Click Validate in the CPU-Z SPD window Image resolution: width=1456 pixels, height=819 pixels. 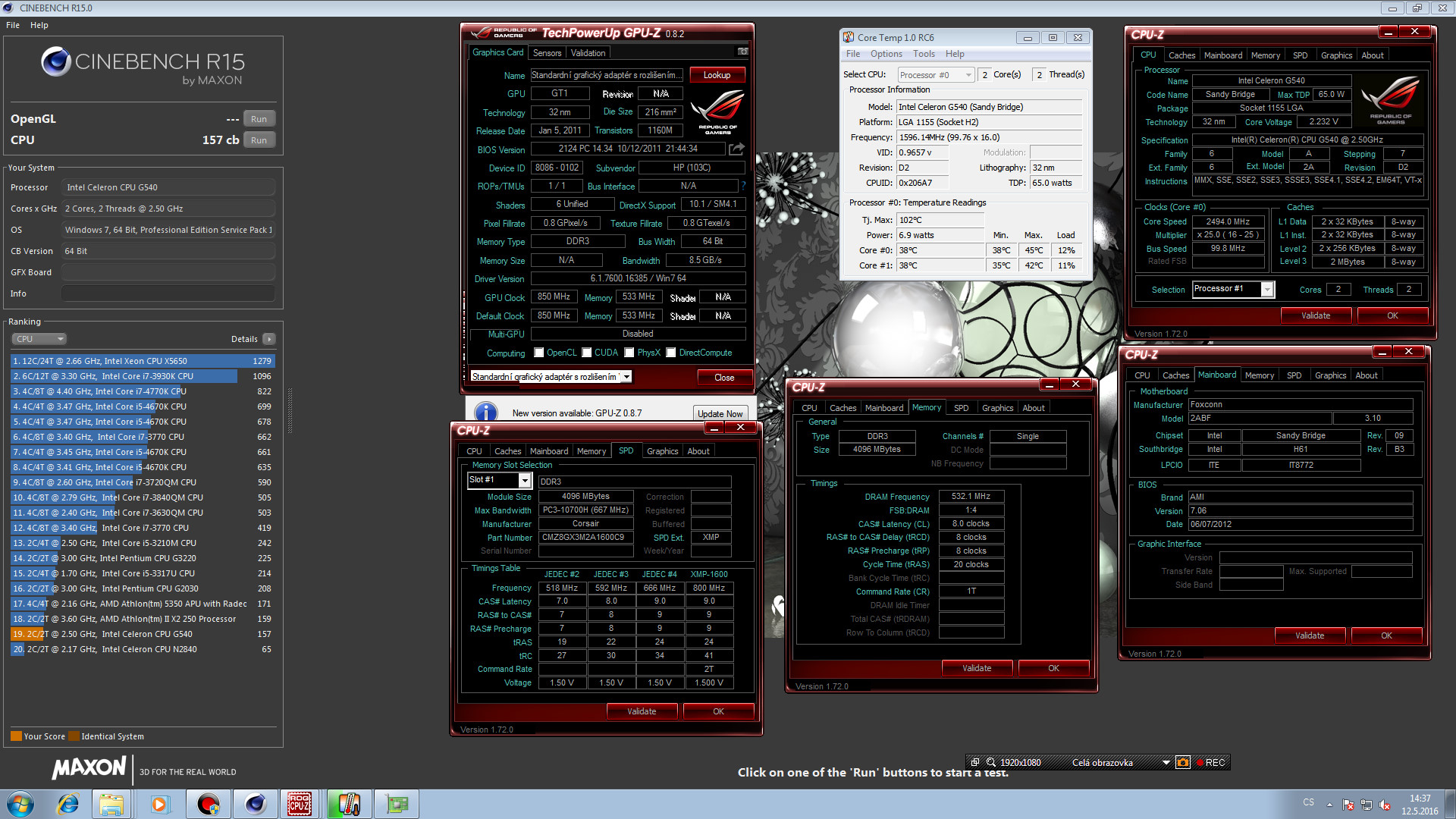[642, 711]
